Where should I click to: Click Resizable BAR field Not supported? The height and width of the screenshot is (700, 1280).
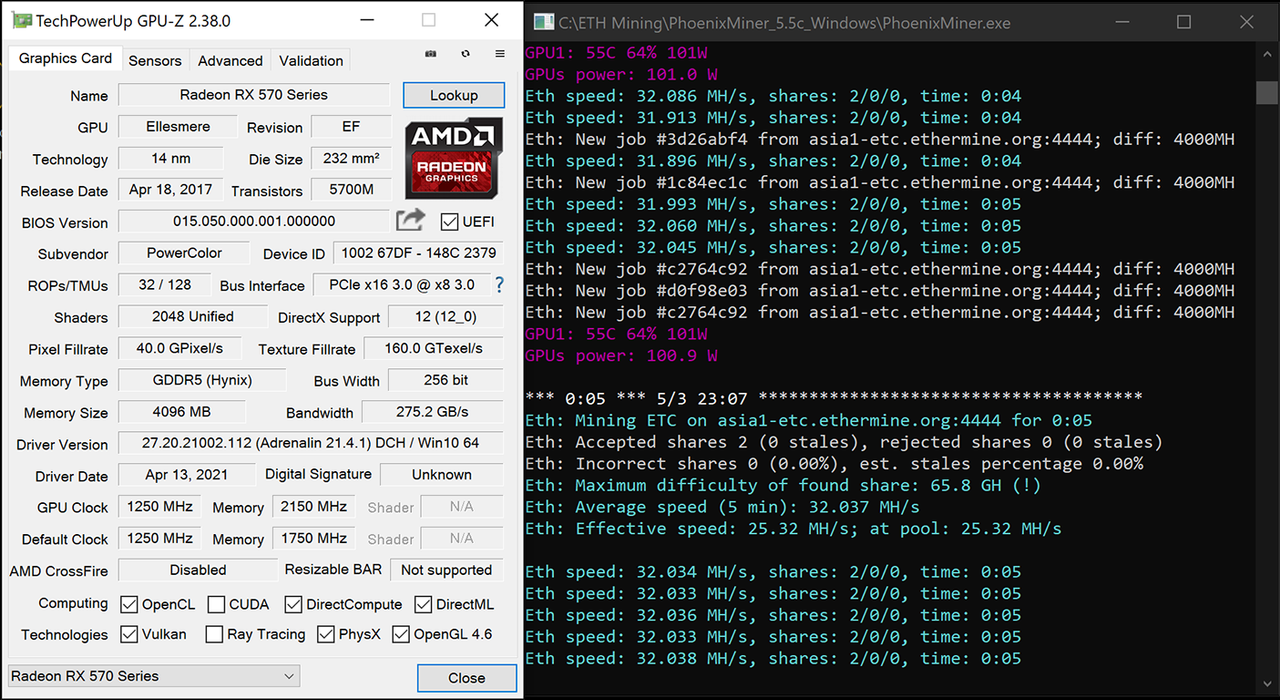pyautogui.click(x=446, y=570)
